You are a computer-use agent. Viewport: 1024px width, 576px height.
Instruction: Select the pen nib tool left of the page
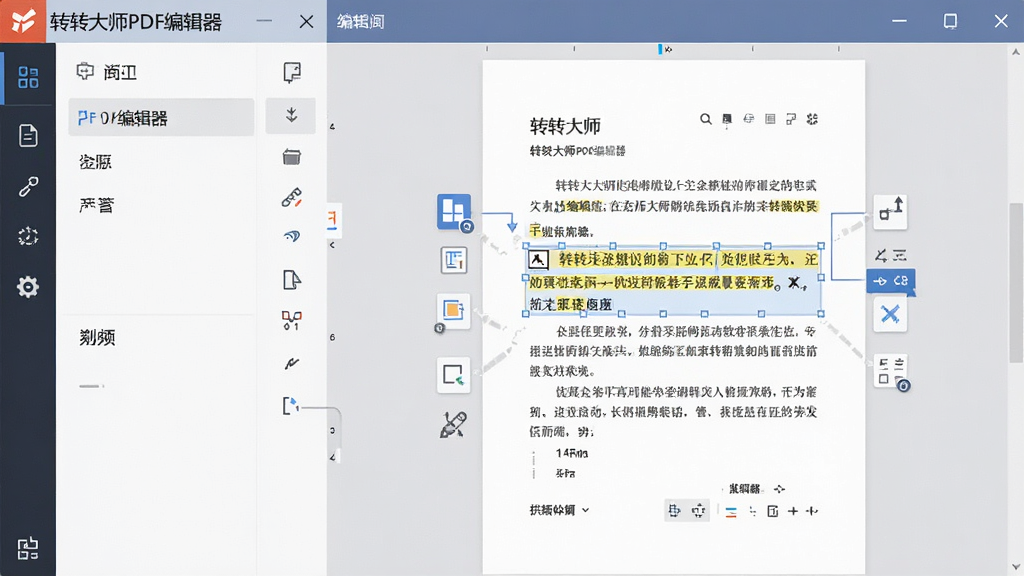coord(453,424)
